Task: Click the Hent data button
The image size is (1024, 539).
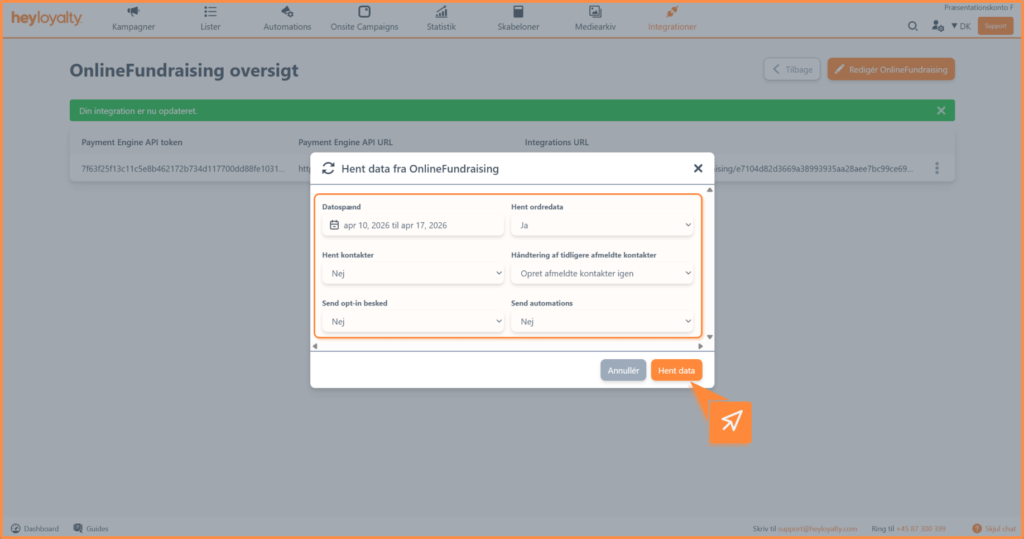Action: tap(677, 370)
